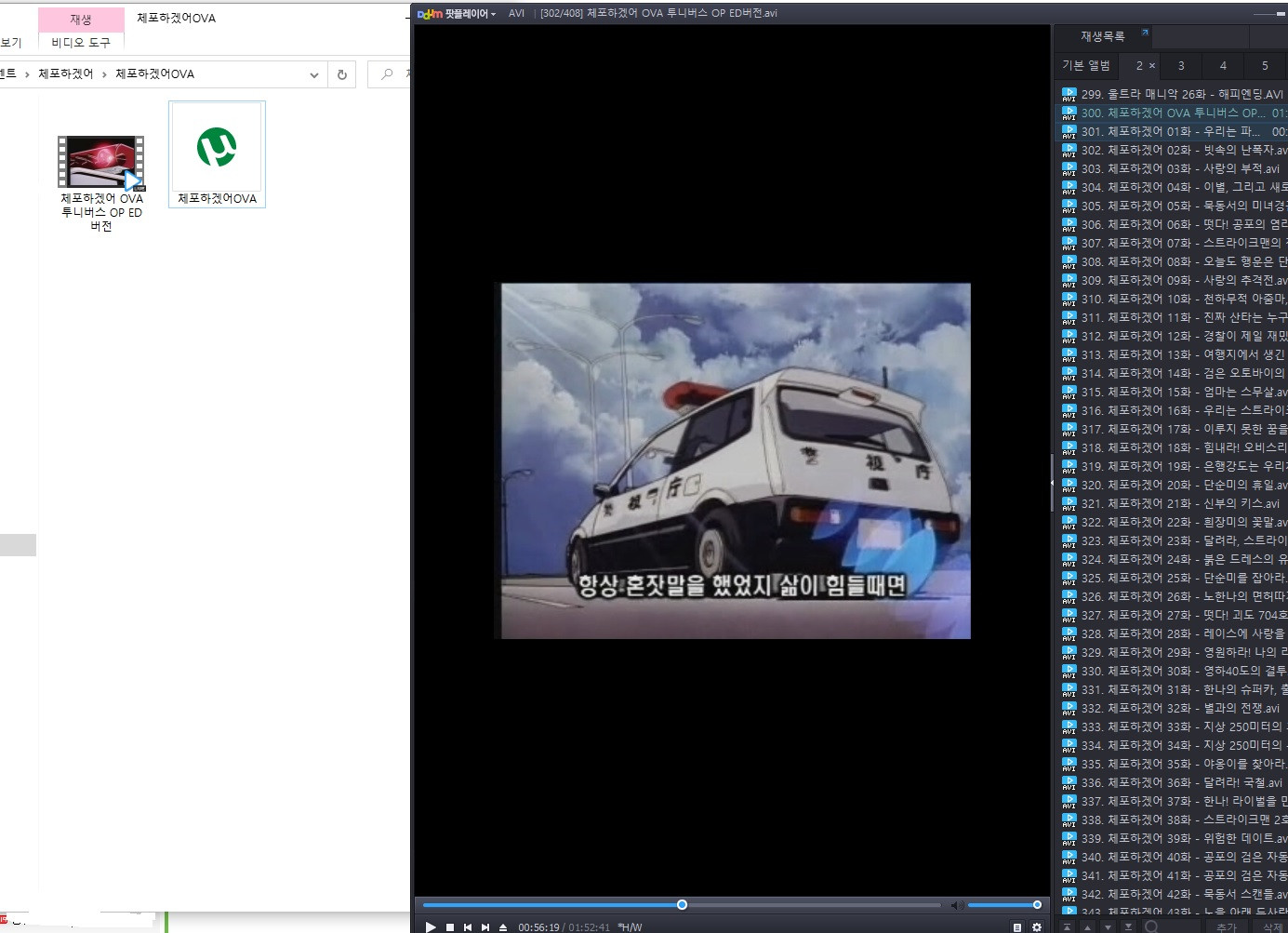Click the eject/open file button
The image size is (1288, 933).
tap(503, 926)
